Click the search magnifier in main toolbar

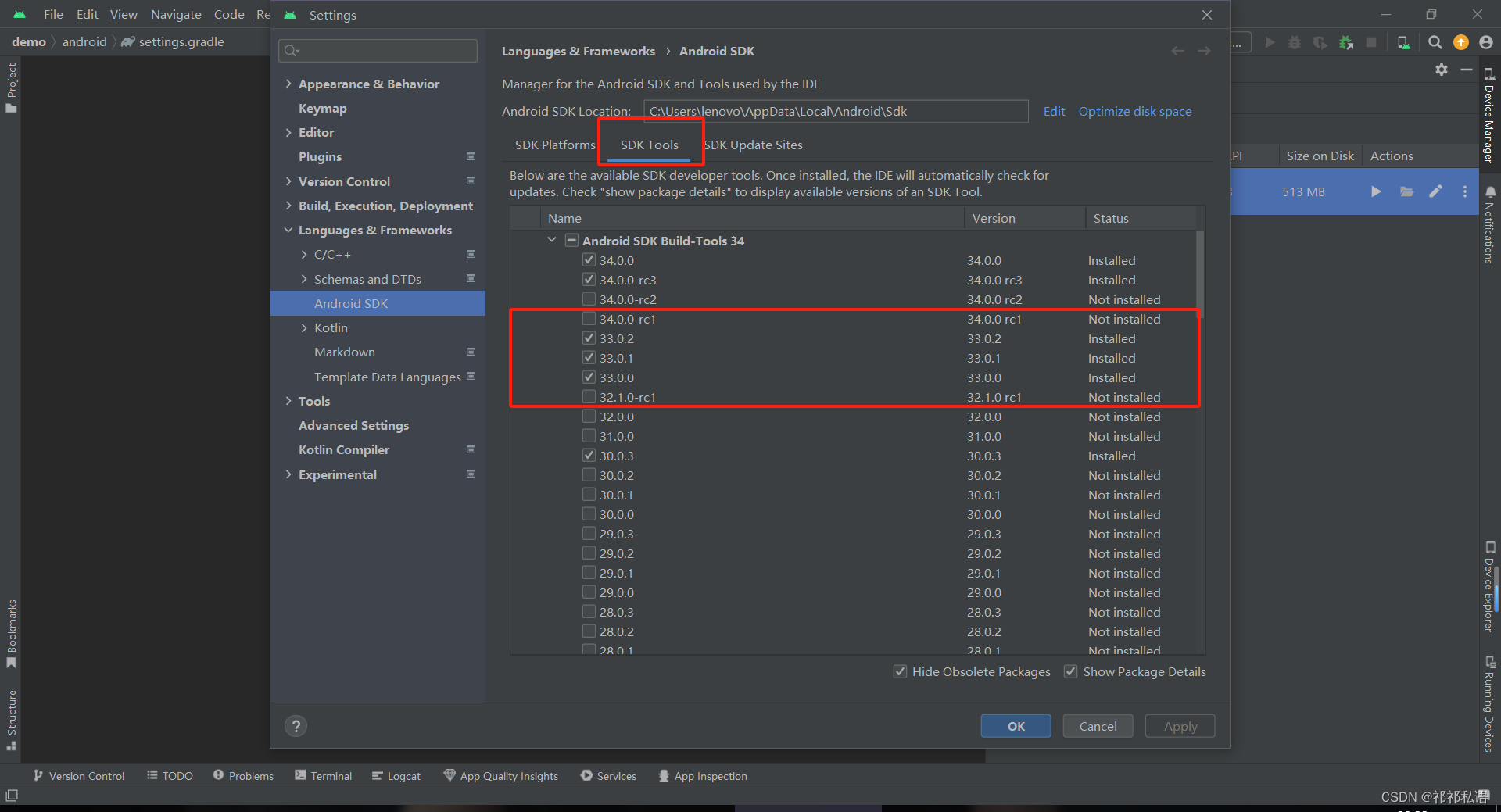1435,42
